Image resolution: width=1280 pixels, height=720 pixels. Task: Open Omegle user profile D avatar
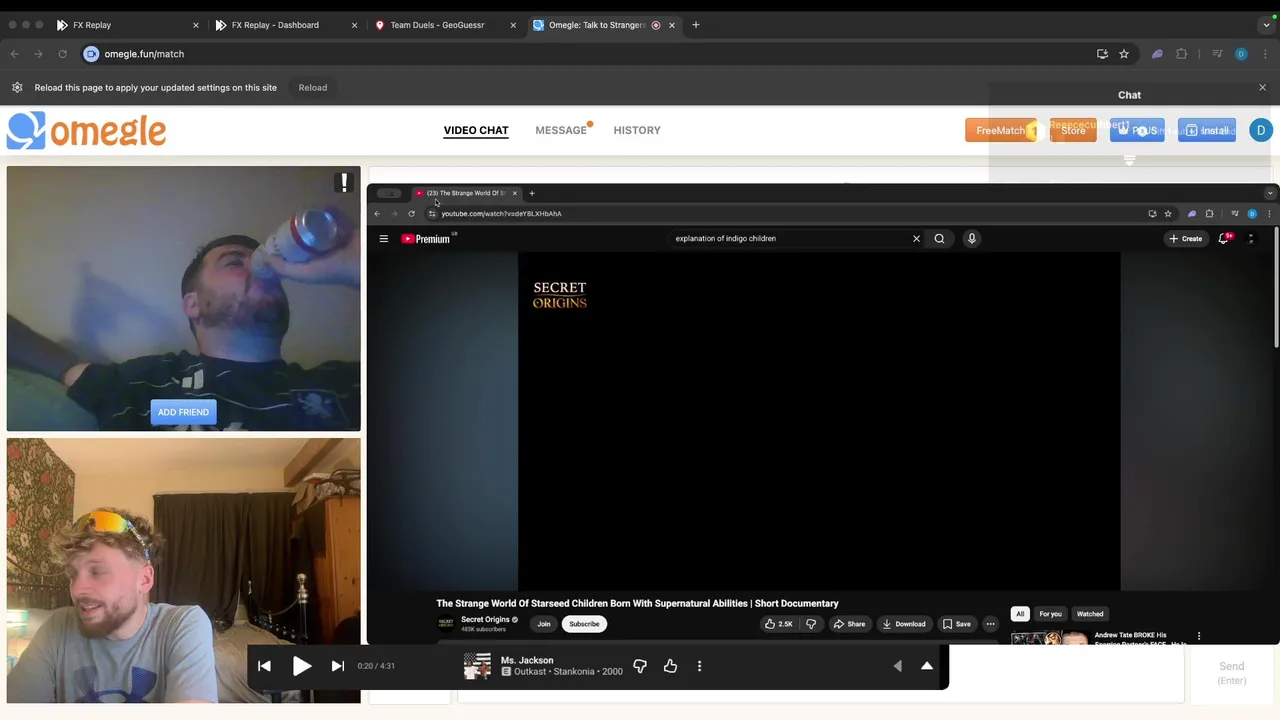(x=1260, y=130)
